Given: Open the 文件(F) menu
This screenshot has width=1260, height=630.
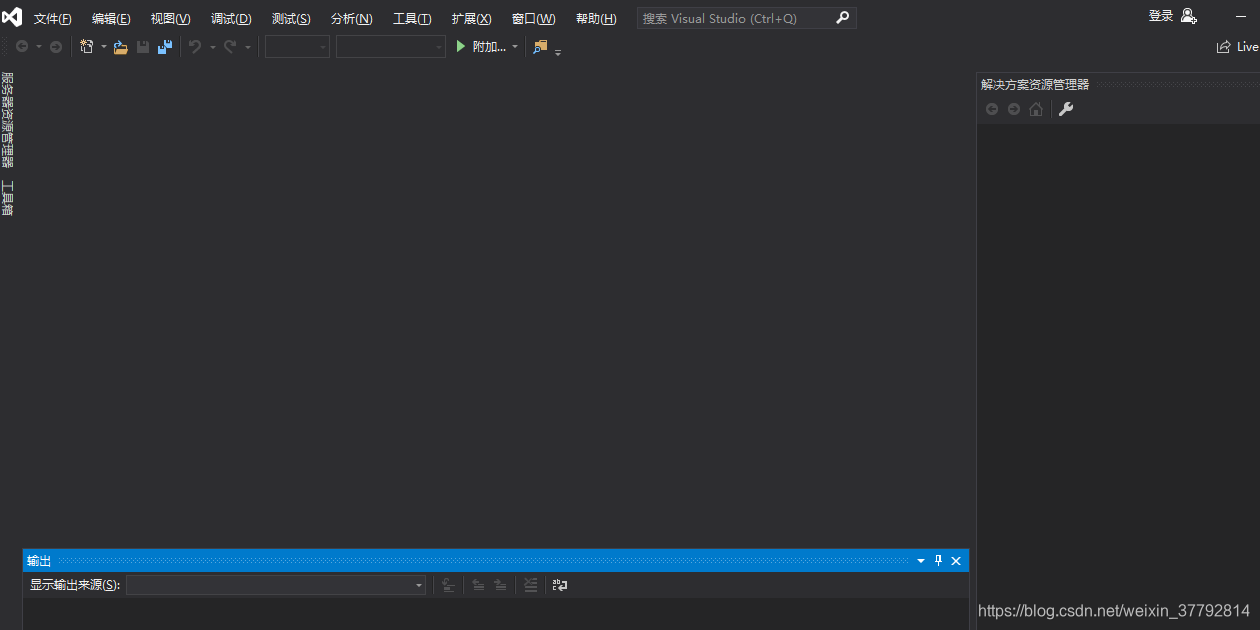Looking at the screenshot, I should pos(53,19).
